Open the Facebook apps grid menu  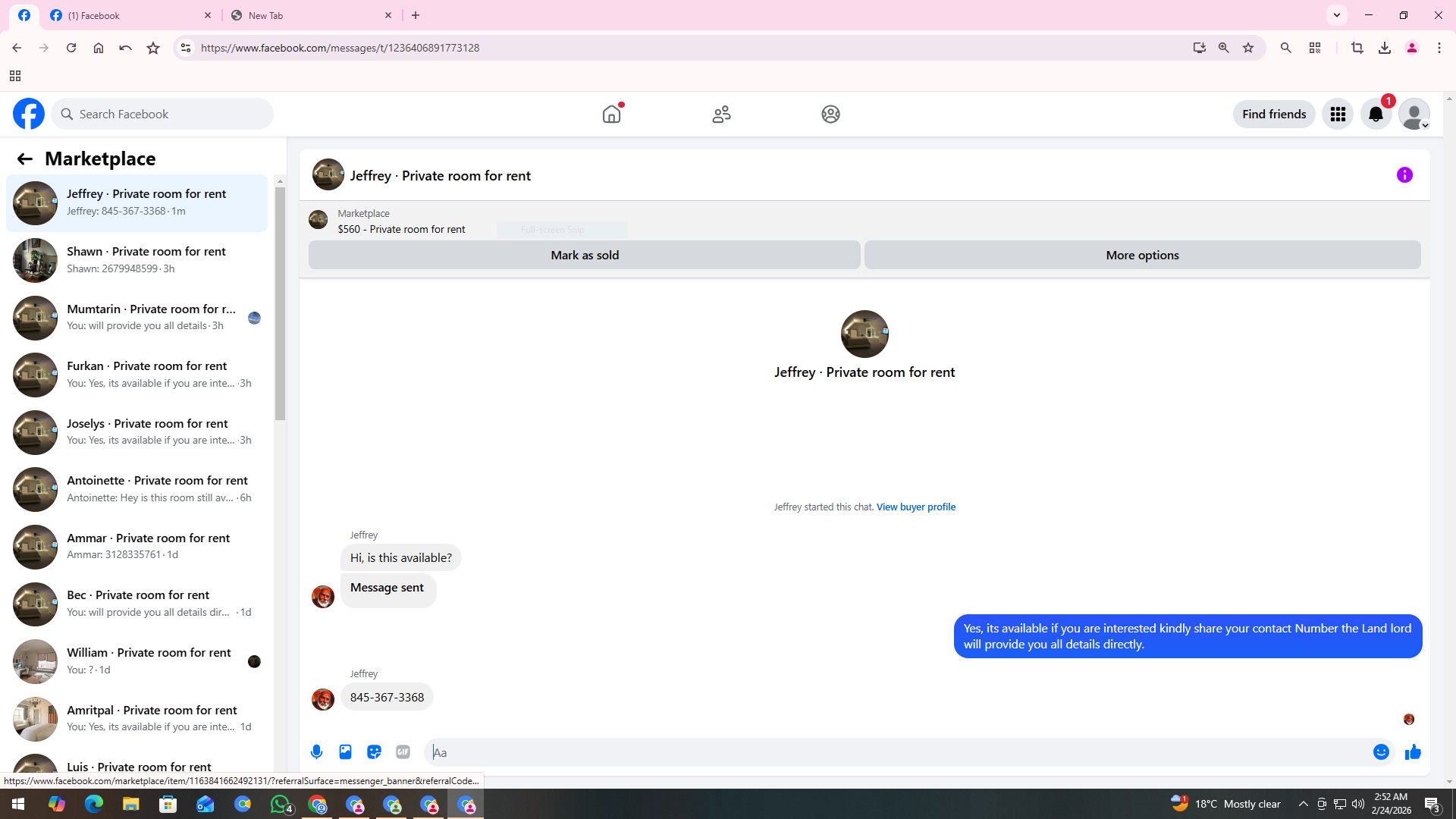(x=1338, y=115)
